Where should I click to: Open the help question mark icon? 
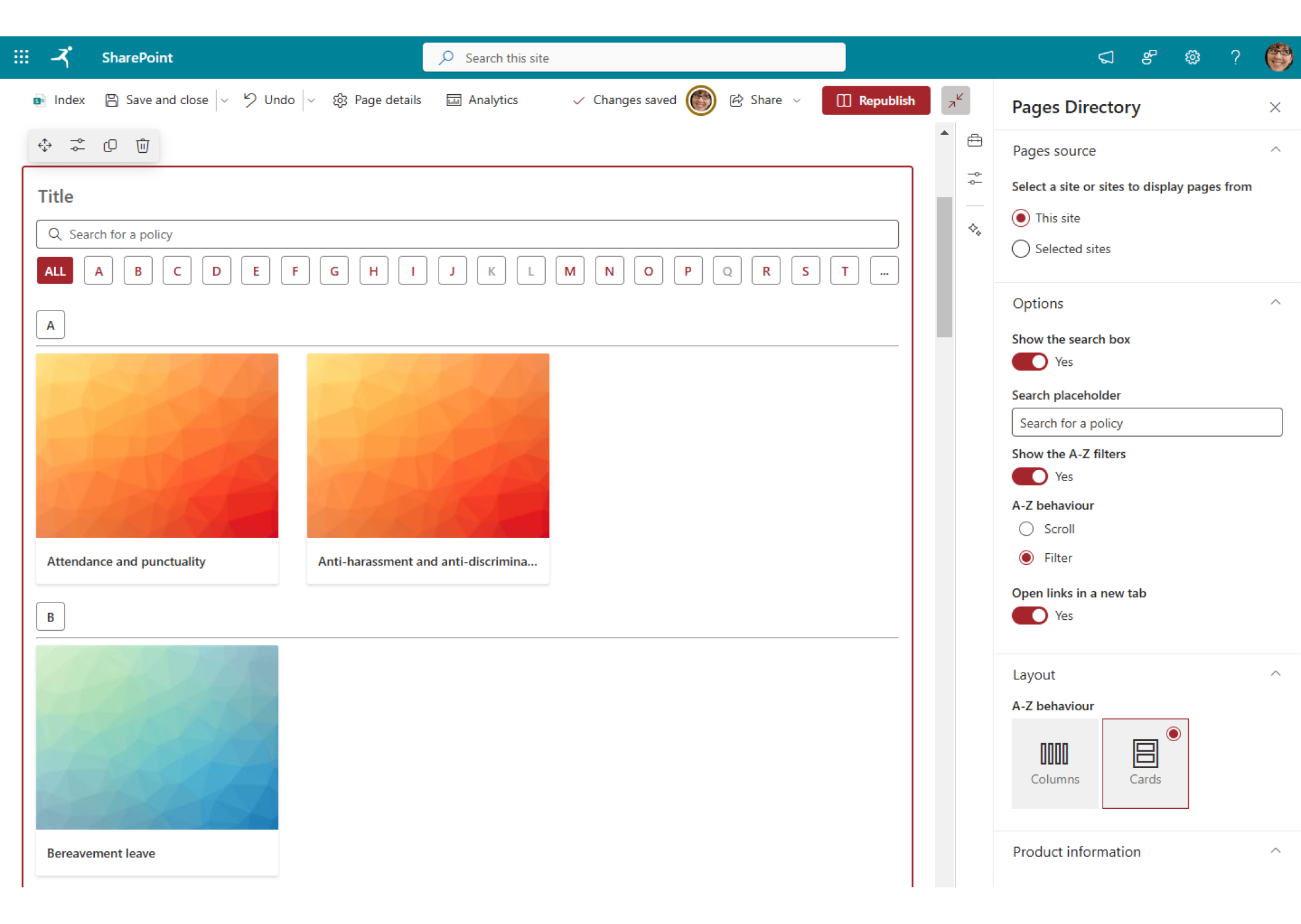pyautogui.click(x=1235, y=57)
